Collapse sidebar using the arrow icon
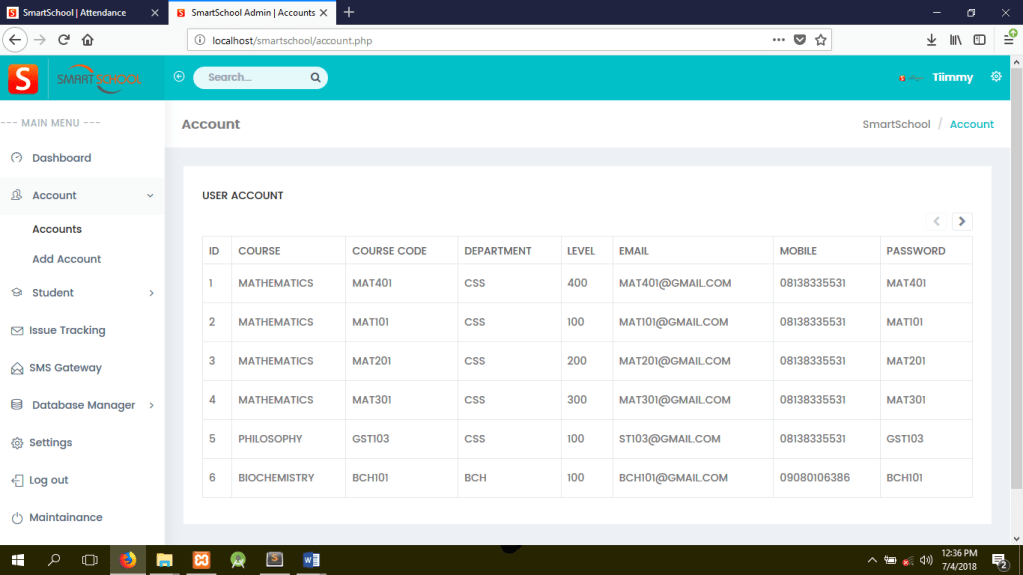Image resolution: width=1023 pixels, height=575 pixels. click(179, 77)
